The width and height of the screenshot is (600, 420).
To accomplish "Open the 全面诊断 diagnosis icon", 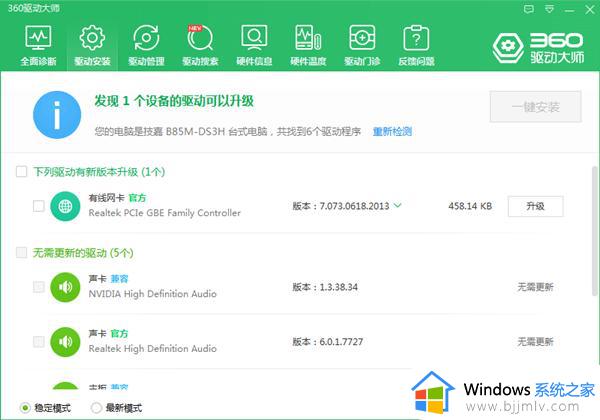I will [38, 37].
